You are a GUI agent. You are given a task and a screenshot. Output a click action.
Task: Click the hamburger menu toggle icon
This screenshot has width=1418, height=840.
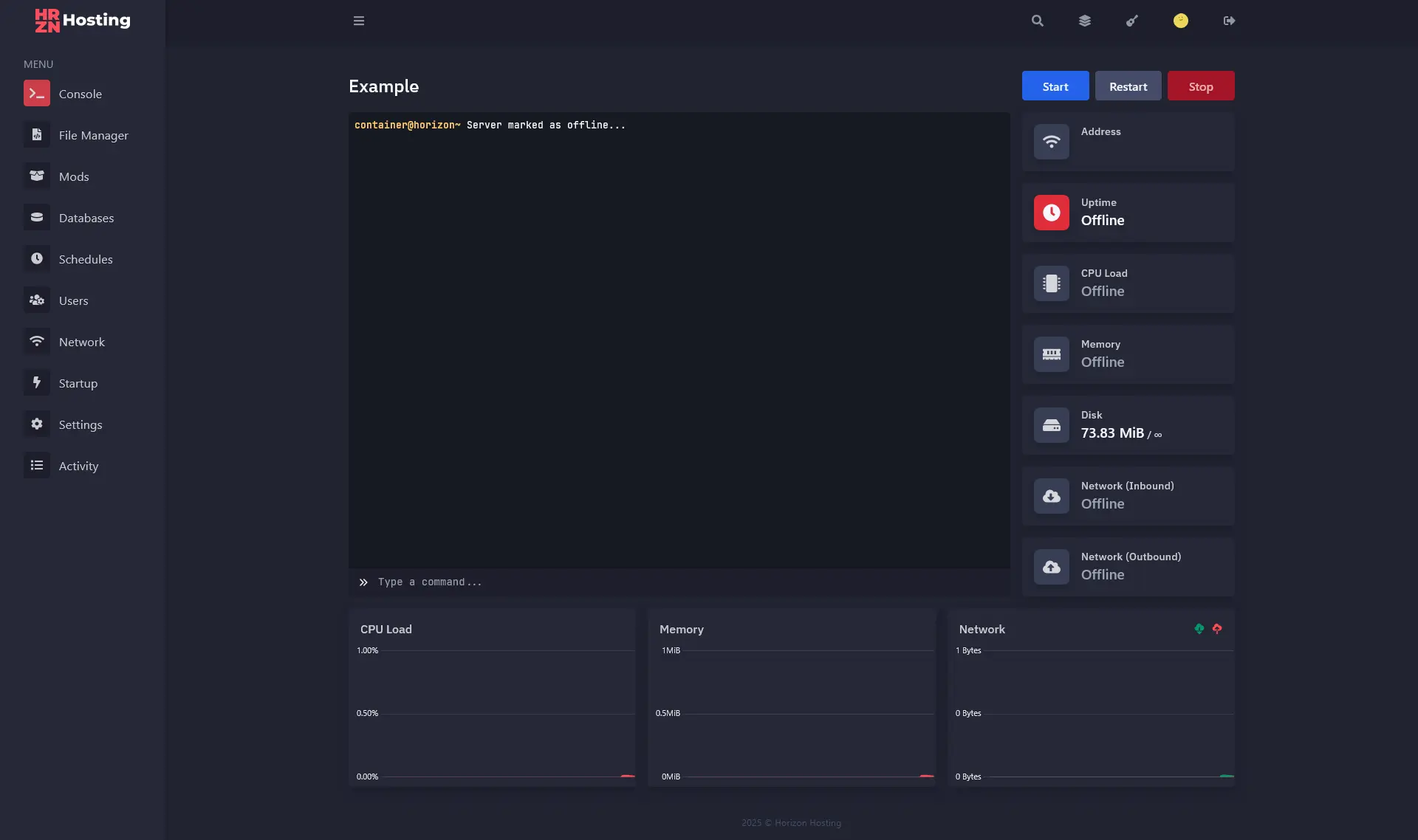click(x=359, y=21)
